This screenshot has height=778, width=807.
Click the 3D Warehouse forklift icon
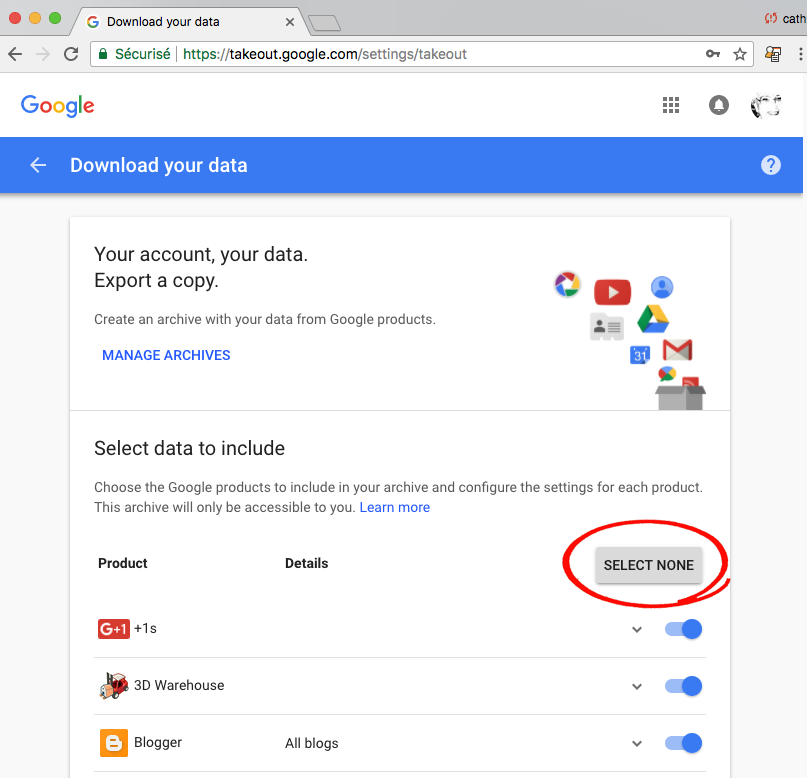coord(114,685)
